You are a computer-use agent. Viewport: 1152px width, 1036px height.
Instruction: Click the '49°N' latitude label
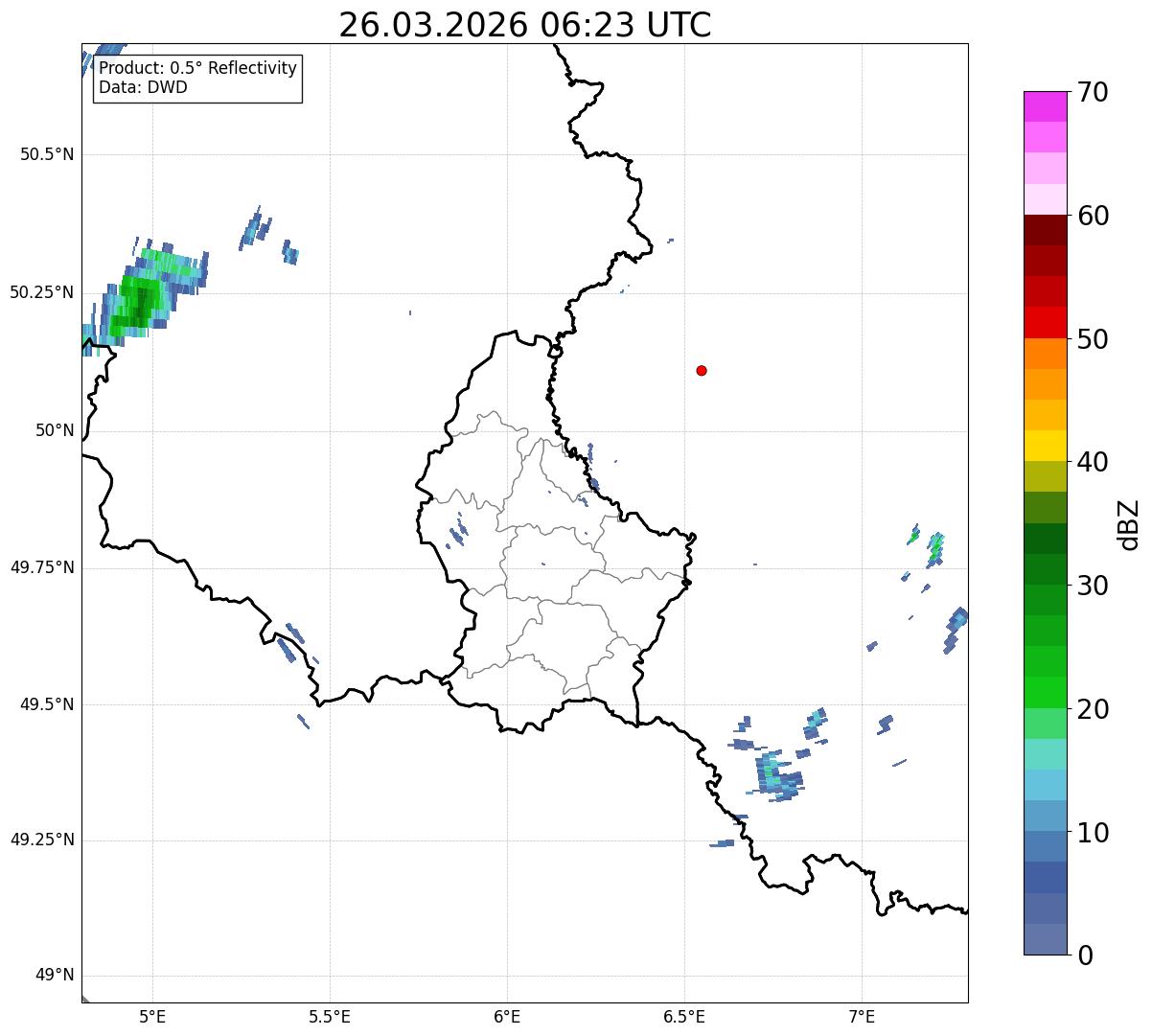(x=55, y=976)
